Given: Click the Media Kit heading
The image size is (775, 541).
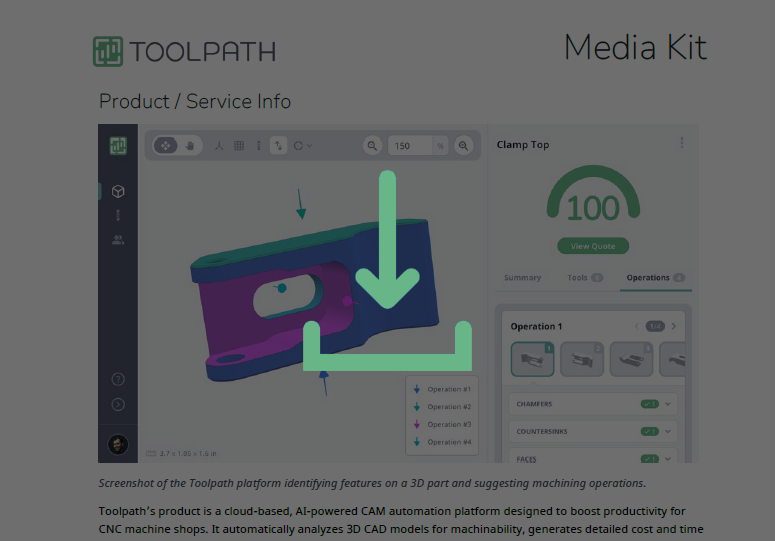Looking at the screenshot, I should point(635,47).
